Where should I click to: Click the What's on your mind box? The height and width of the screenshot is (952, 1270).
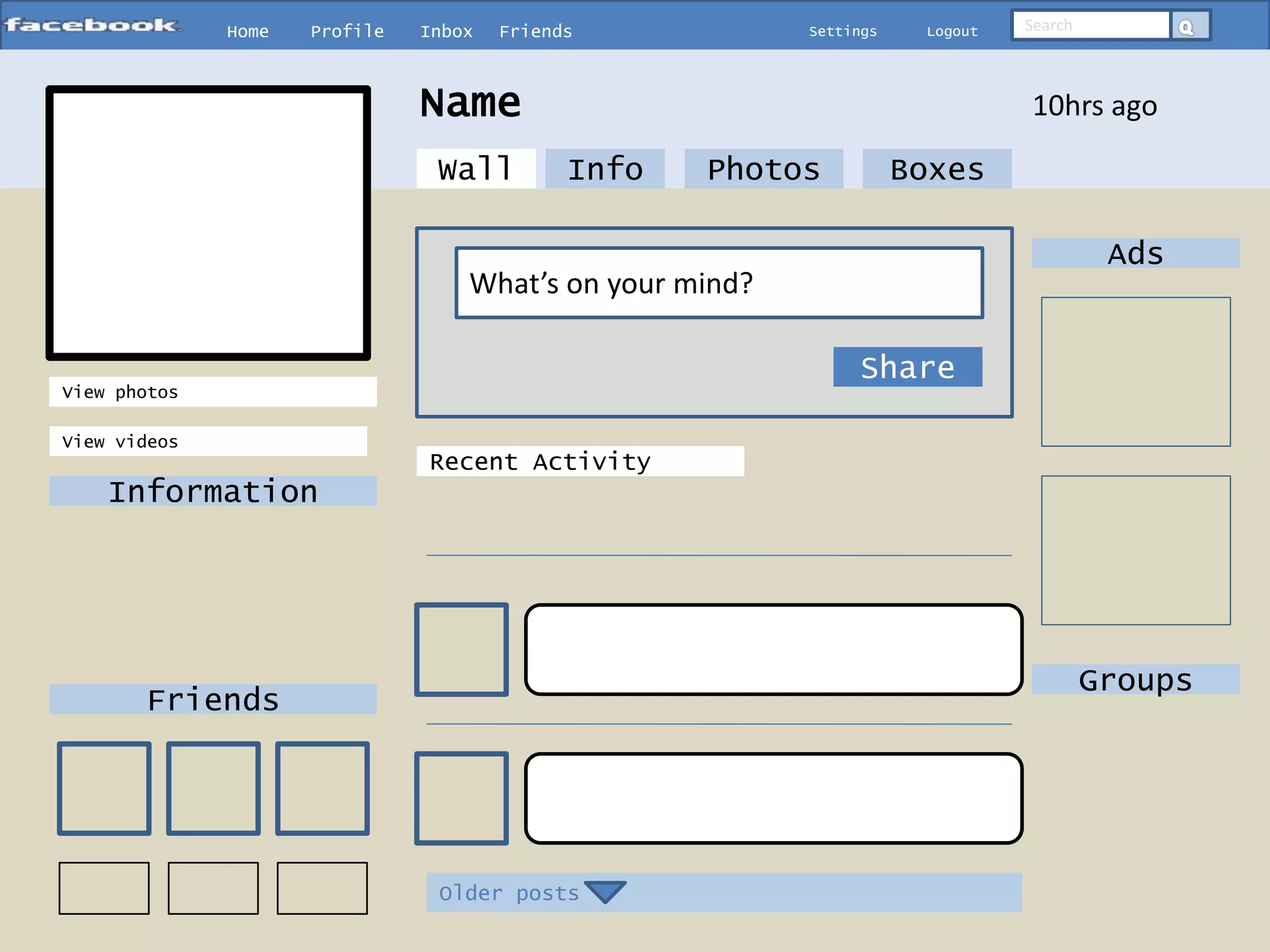719,283
